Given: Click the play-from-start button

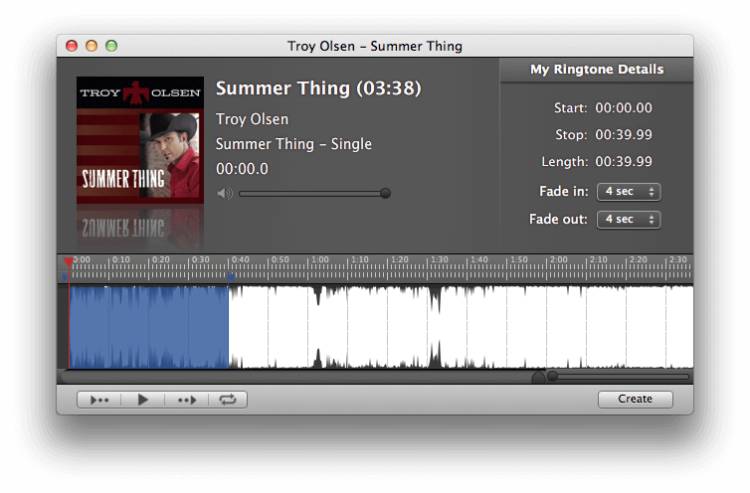Looking at the screenshot, I should [99, 399].
